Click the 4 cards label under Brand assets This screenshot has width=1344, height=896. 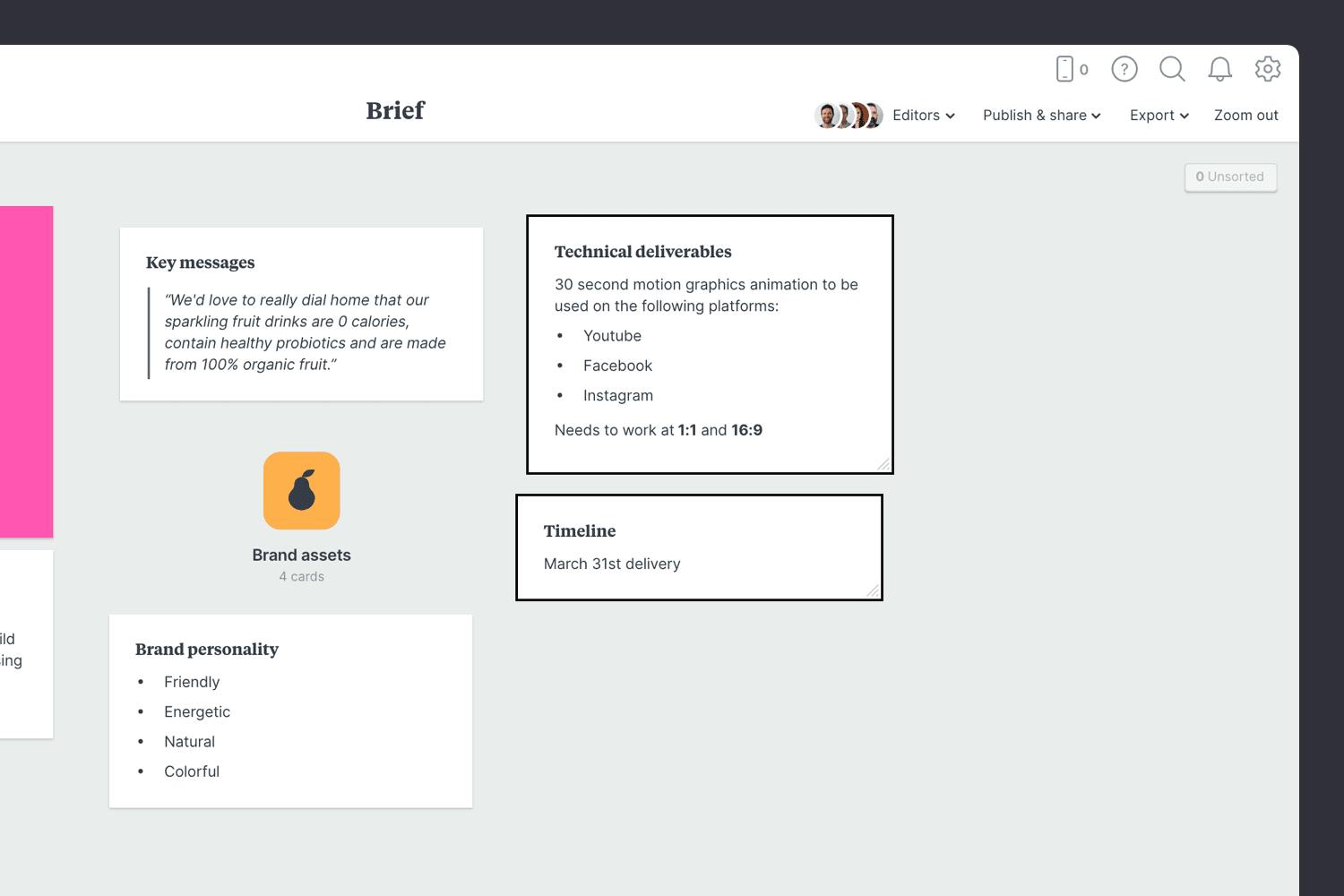click(301, 576)
